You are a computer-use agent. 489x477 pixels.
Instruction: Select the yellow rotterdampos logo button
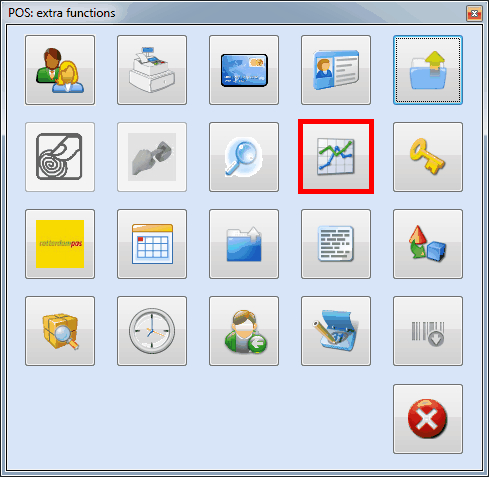coord(60,244)
